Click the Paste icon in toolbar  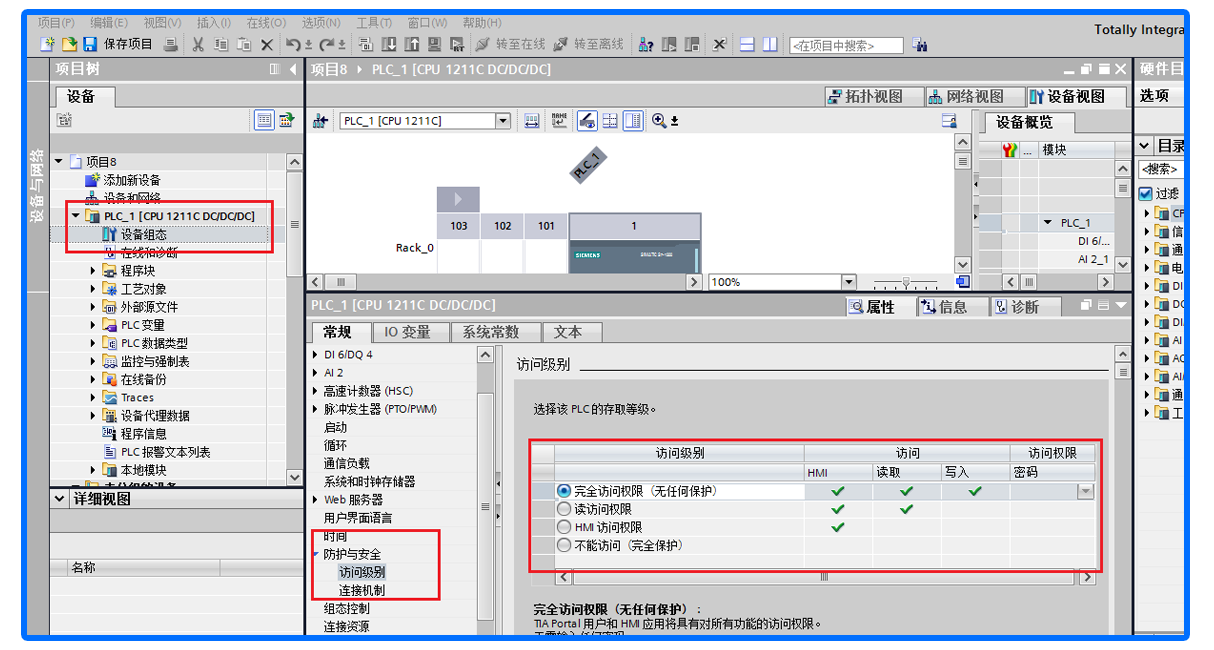pyautogui.click(x=244, y=44)
